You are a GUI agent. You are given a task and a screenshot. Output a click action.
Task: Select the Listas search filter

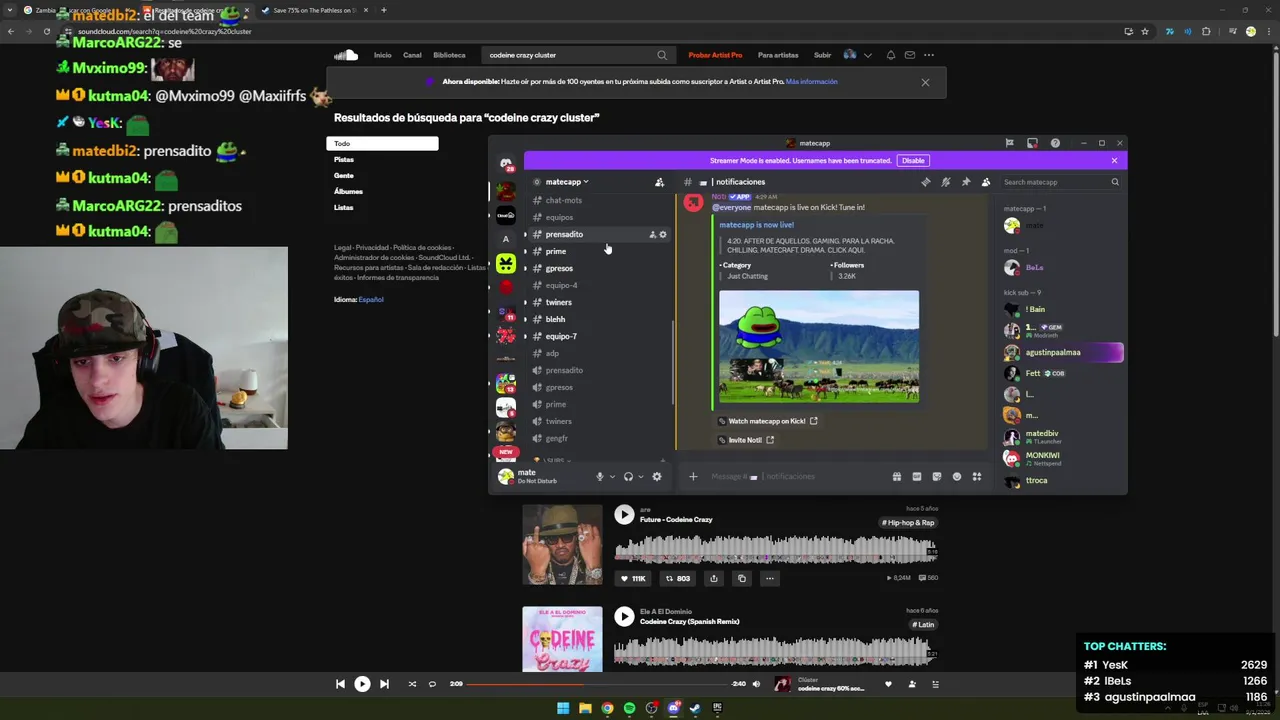[x=344, y=208]
